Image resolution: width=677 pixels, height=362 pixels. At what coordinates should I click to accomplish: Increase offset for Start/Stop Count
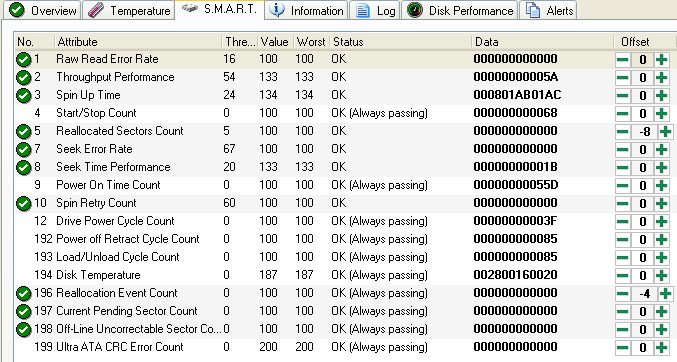[x=661, y=114]
